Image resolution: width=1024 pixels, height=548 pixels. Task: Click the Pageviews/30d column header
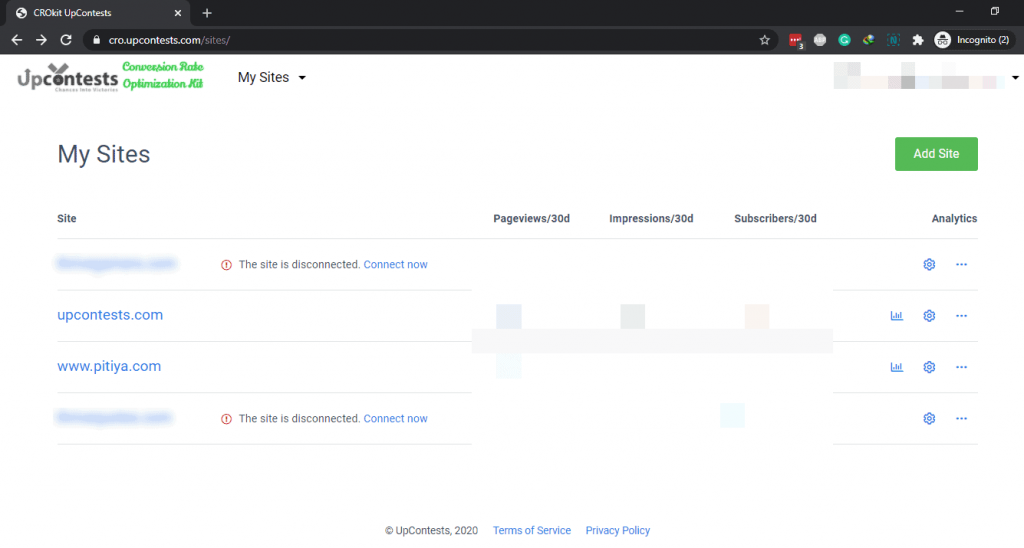(x=532, y=219)
